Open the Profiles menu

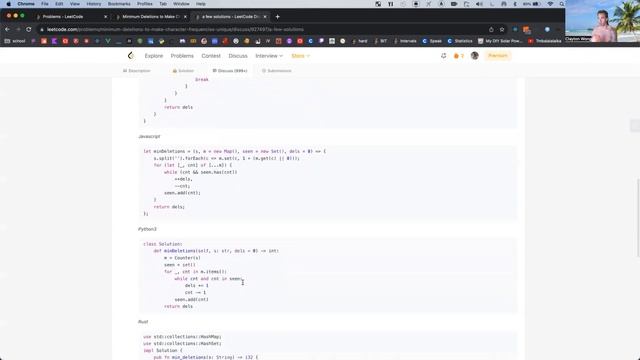[144, 4]
